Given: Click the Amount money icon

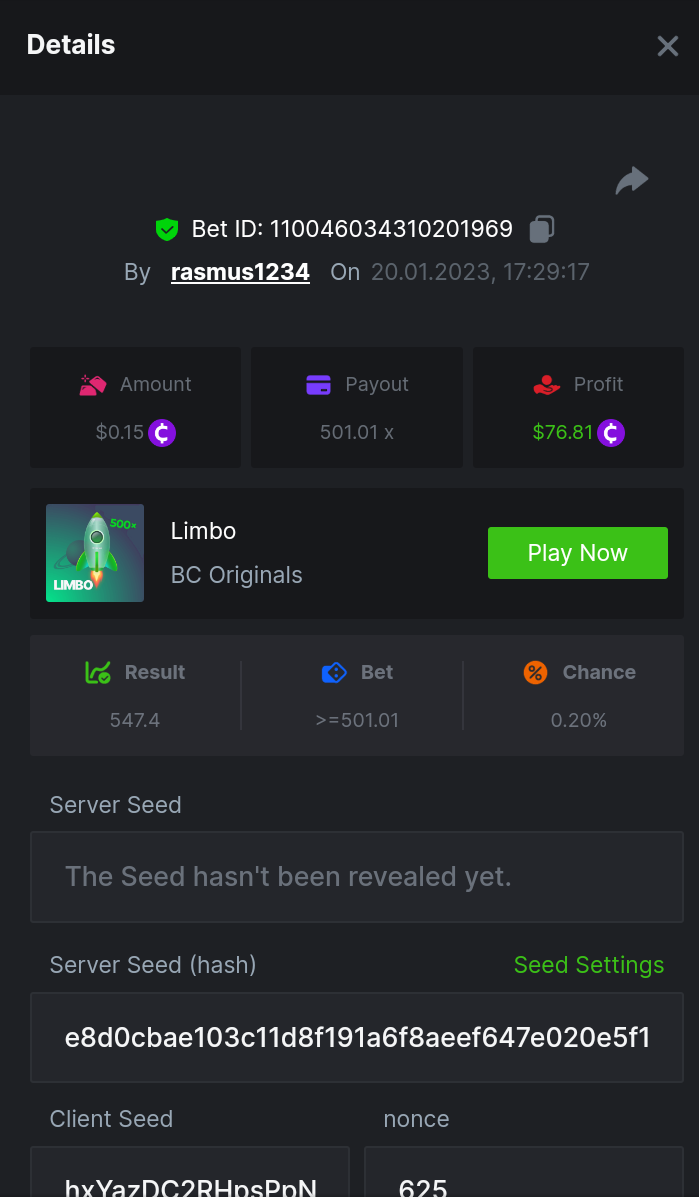Looking at the screenshot, I should coord(93,384).
